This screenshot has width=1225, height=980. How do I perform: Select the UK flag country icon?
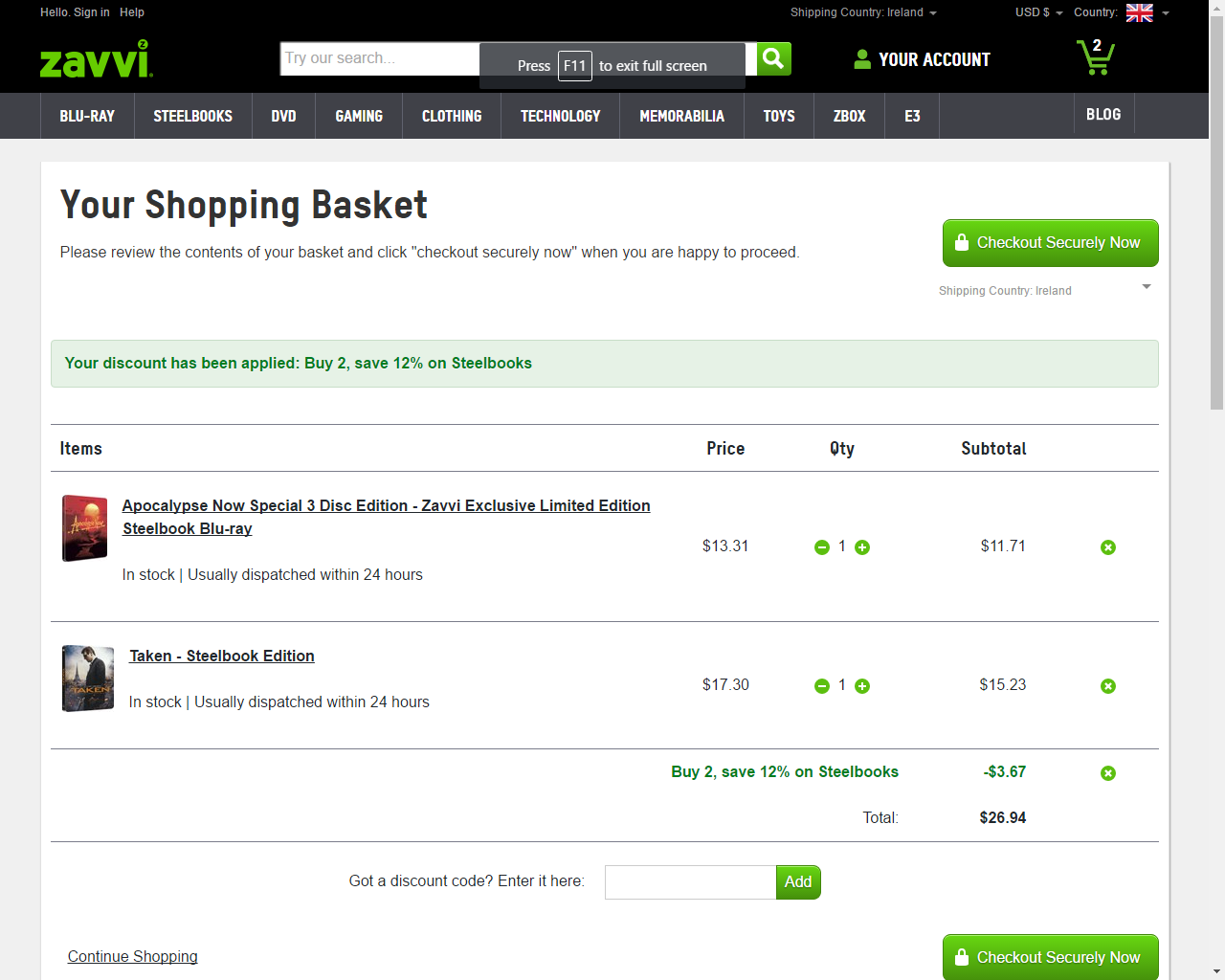point(1140,12)
